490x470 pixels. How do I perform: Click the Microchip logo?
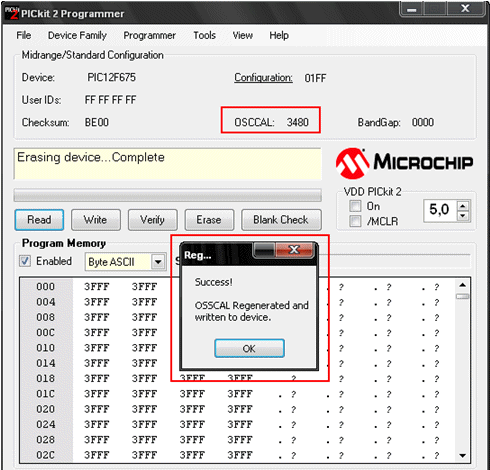pos(404,163)
